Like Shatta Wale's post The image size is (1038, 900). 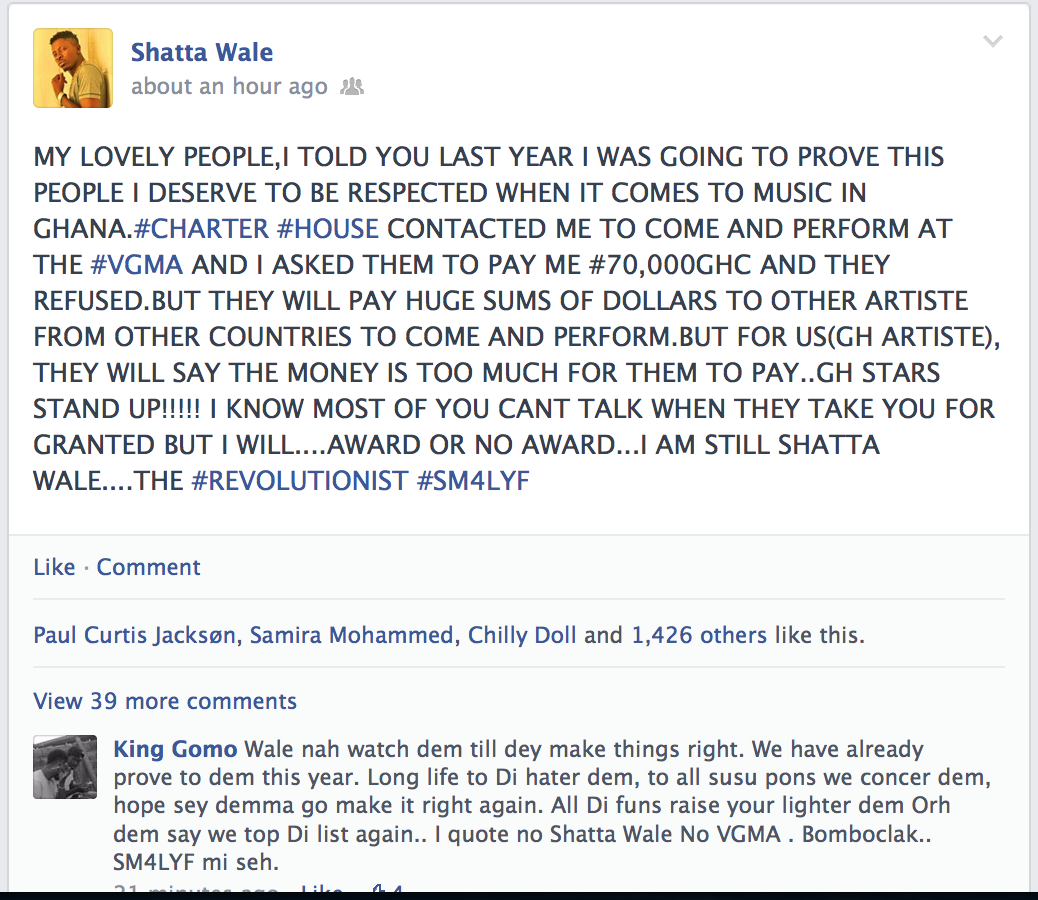pyautogui.click(x=54, y=567)
